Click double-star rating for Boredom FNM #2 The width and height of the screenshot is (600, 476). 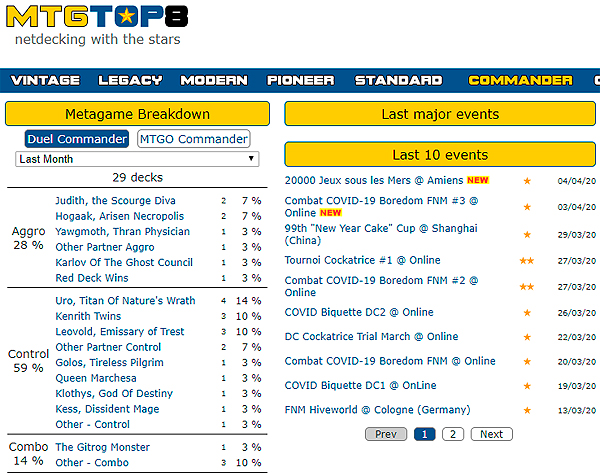click(x=527, y=287)
